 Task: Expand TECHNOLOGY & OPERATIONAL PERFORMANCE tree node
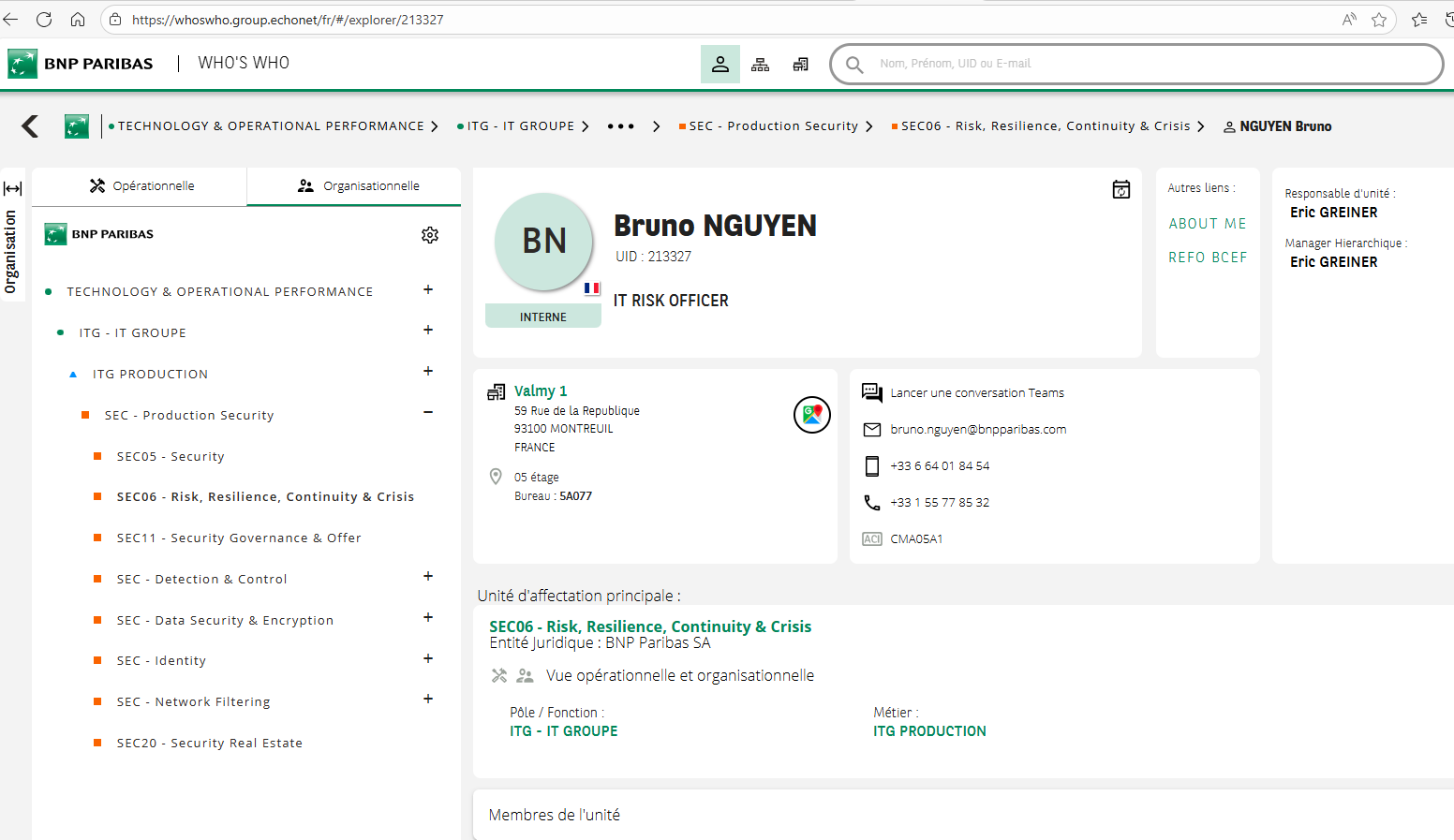[428, 290]
